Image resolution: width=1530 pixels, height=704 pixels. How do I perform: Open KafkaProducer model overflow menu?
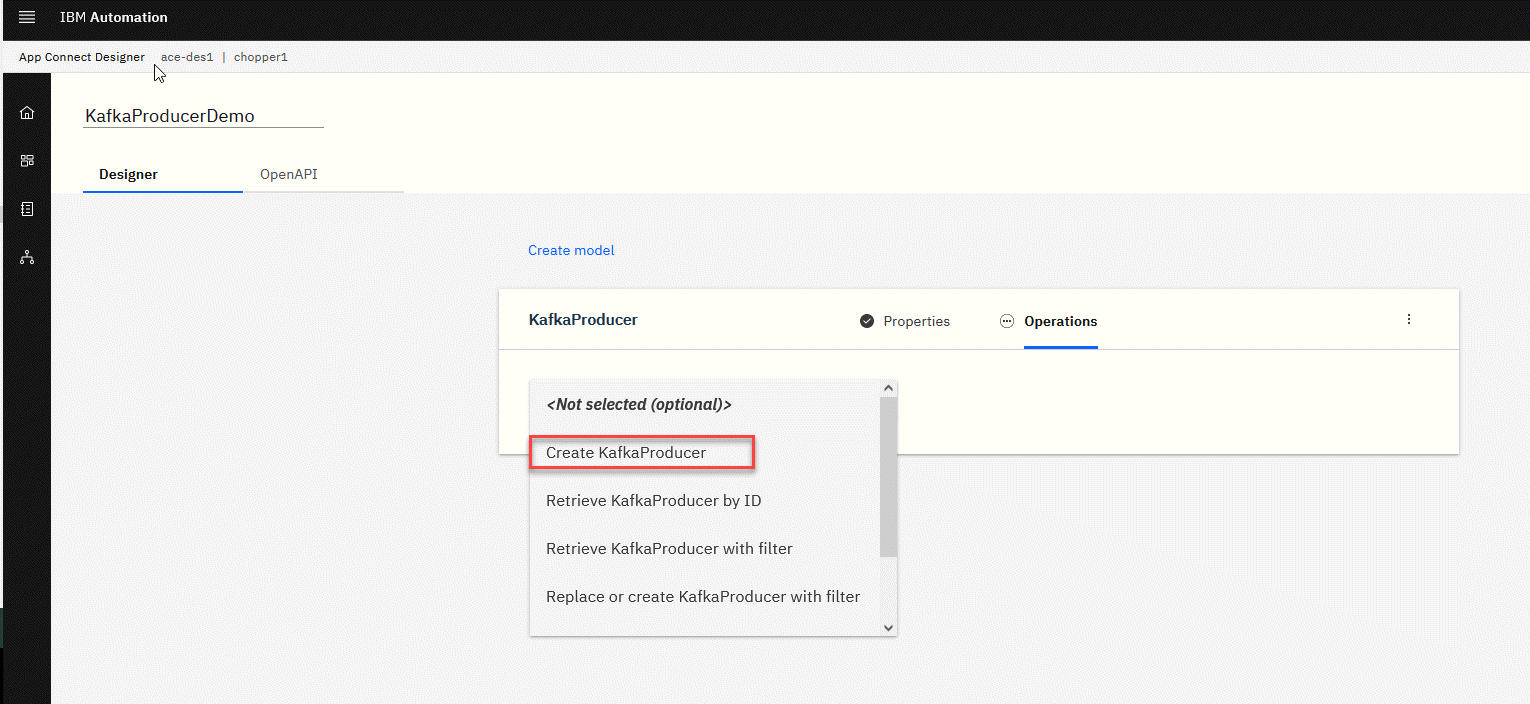(1409, 320)
